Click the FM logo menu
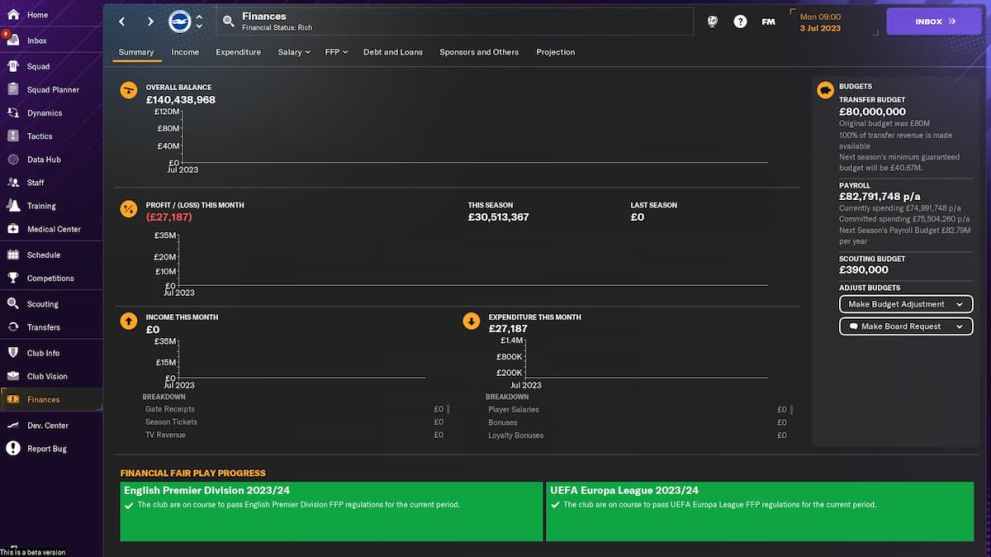Screen dimensions: 991x557 (768, 21)
